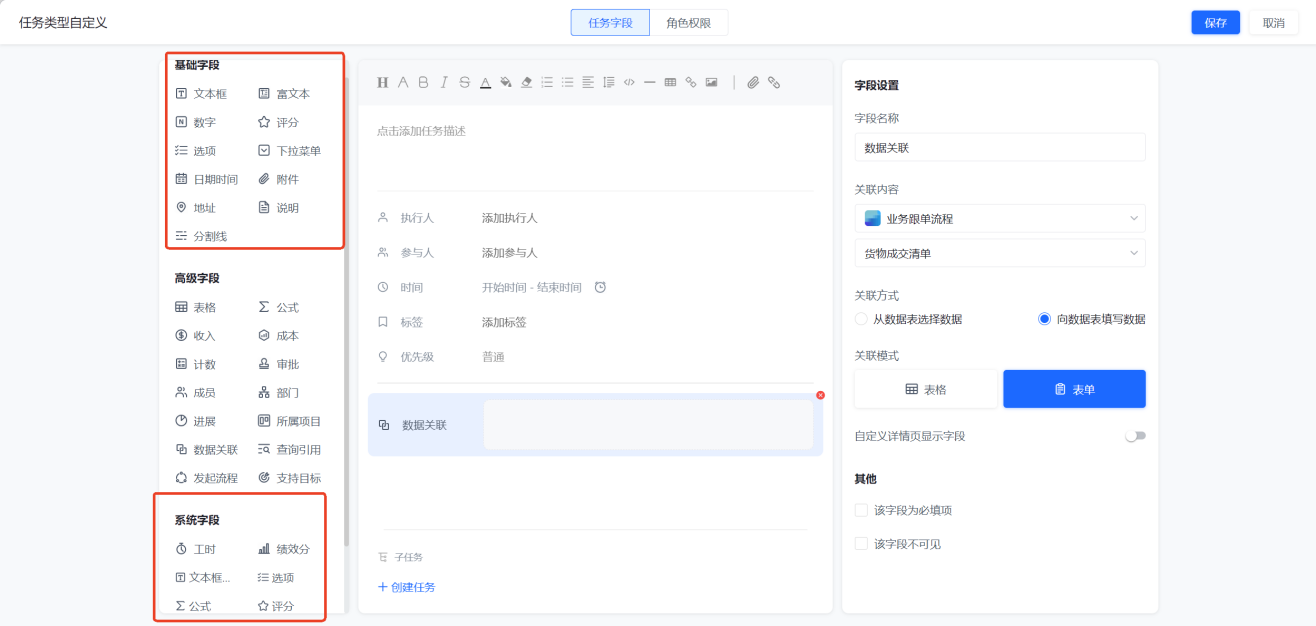The width and height of the screenshot is (1316, 626).
Task: Toggle bold formatting in description toolbar
Action: point(423,83)
